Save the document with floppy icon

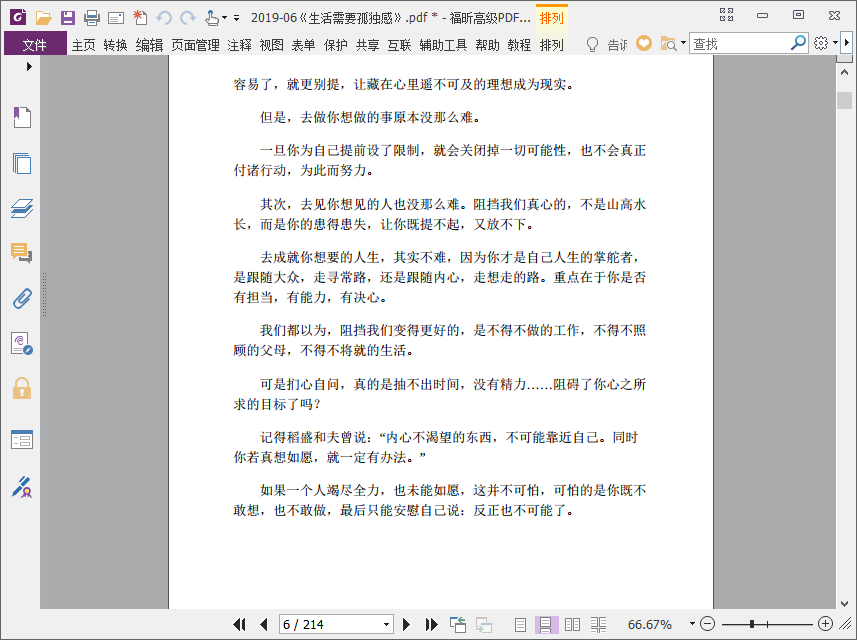[68, 18]
